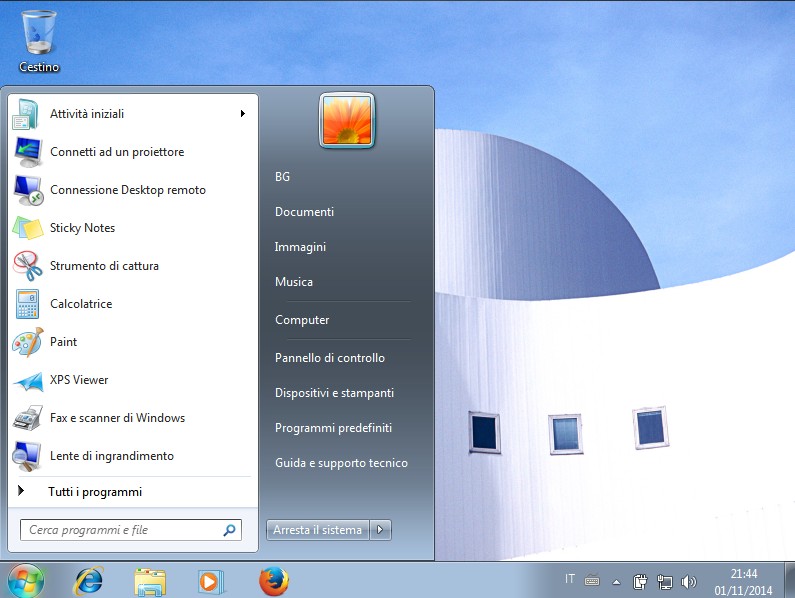Click the Strumento di cattura scissors icon
Viewport: 795px width, 598px height.
pos(27,266)
